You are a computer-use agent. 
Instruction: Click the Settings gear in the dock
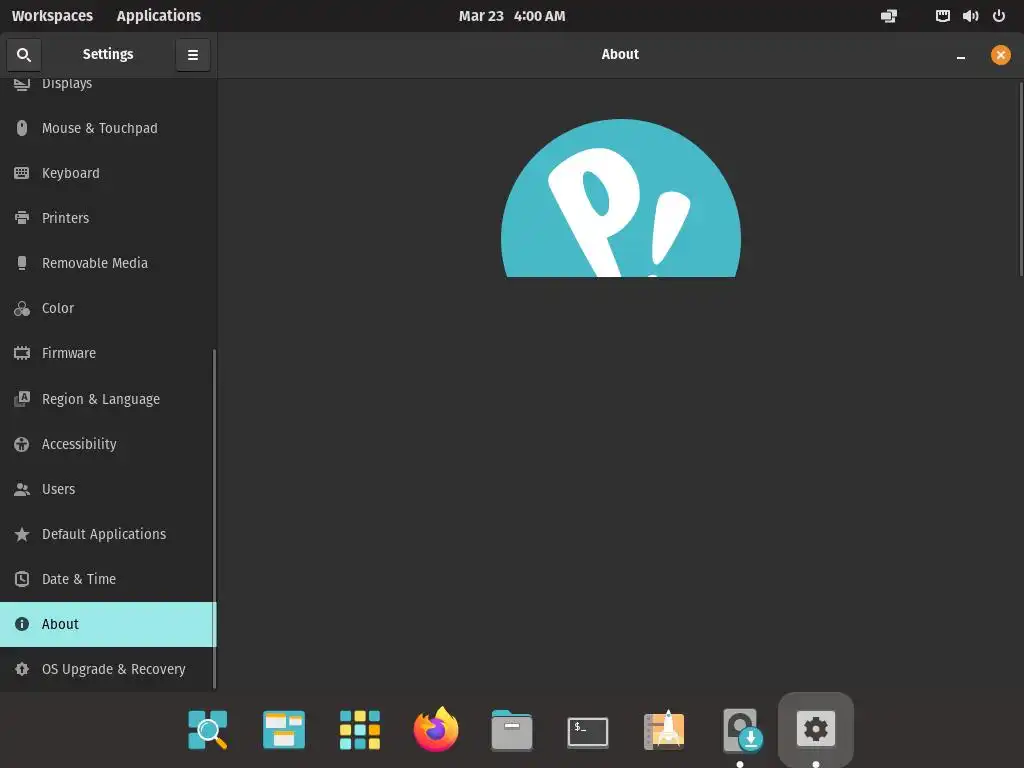coord(816,729)
